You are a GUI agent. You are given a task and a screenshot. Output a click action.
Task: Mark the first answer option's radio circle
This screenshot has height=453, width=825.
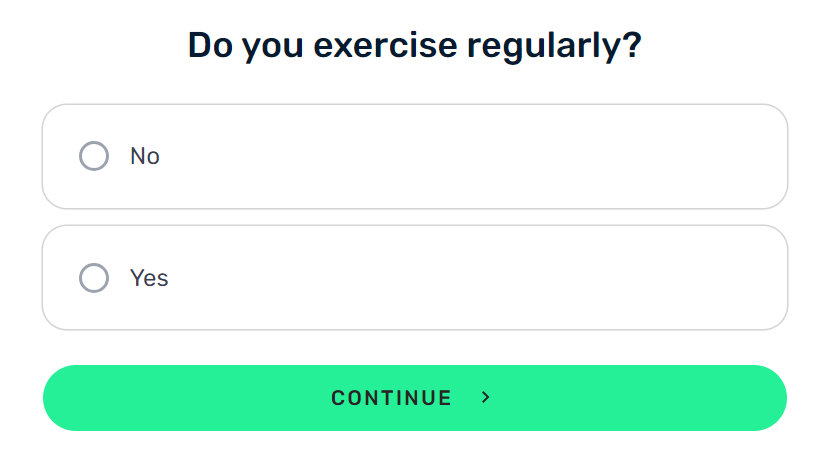94,156
